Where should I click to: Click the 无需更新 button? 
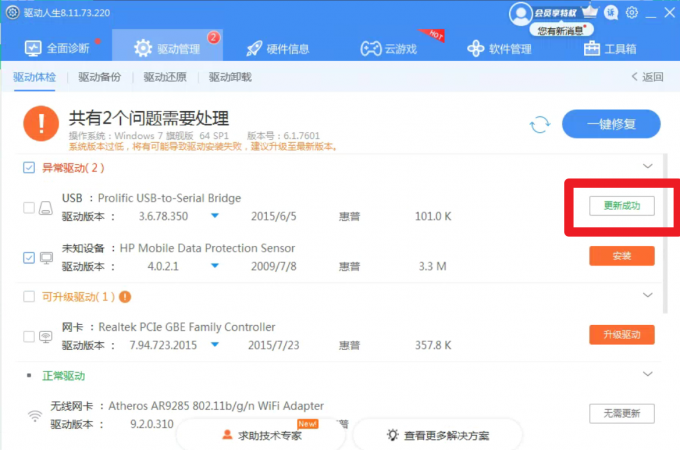(x=621, y=414)
